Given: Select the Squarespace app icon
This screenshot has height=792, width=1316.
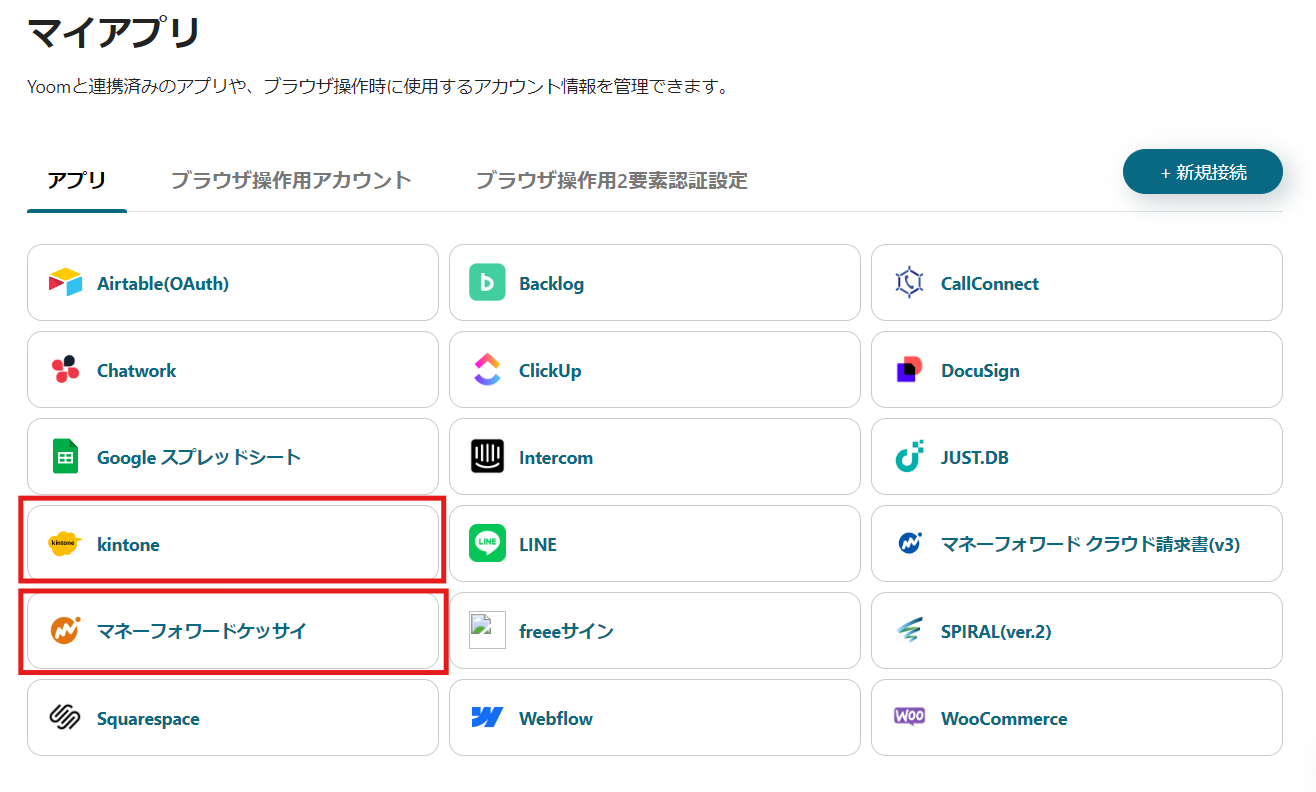Looking at the screenshot, I should (63, 717).
